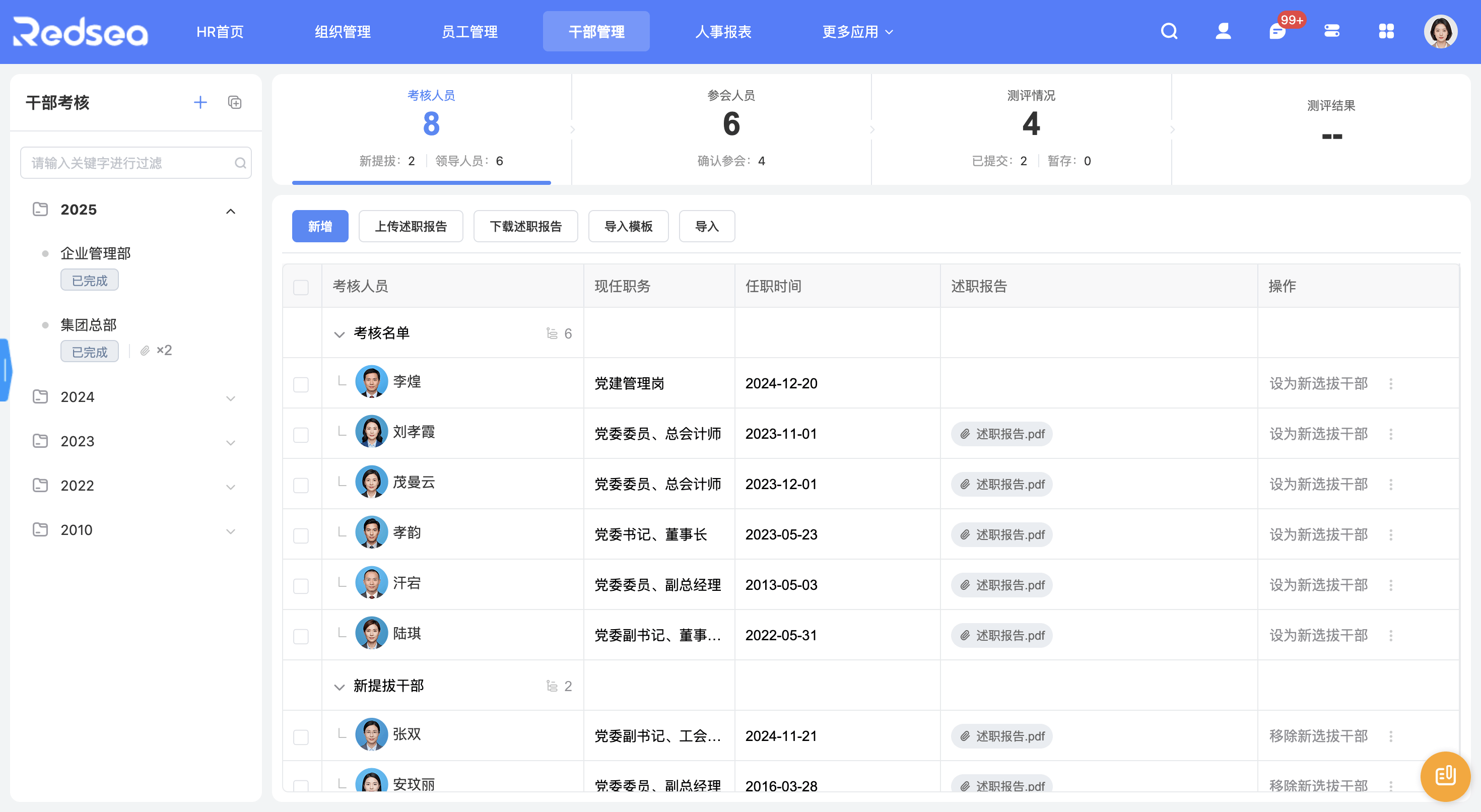Click the 2024 folder icon
This screenshot has height=812, width=1481.
pos(40,397)
